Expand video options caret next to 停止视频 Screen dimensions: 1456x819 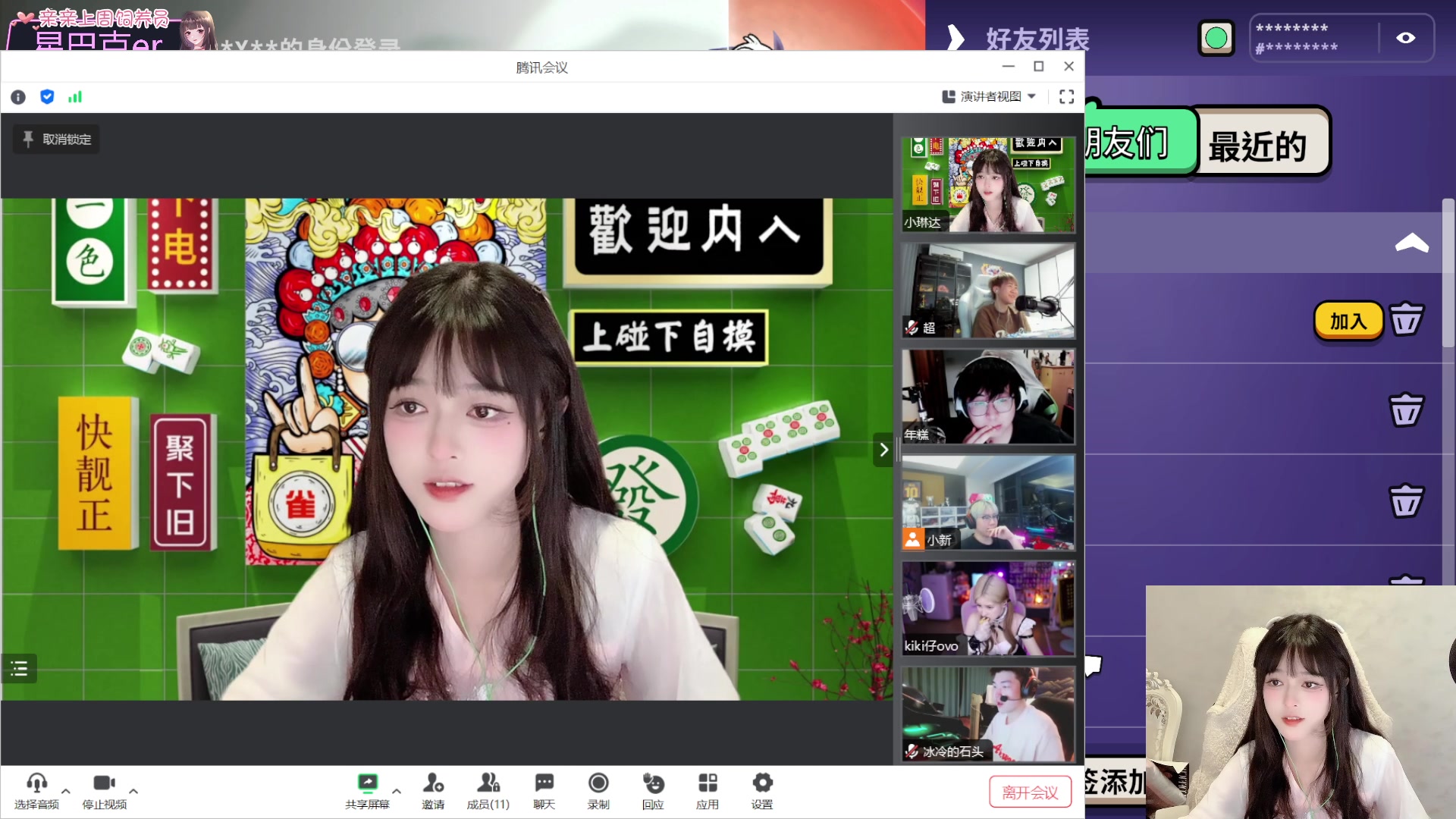pos(133,791)
